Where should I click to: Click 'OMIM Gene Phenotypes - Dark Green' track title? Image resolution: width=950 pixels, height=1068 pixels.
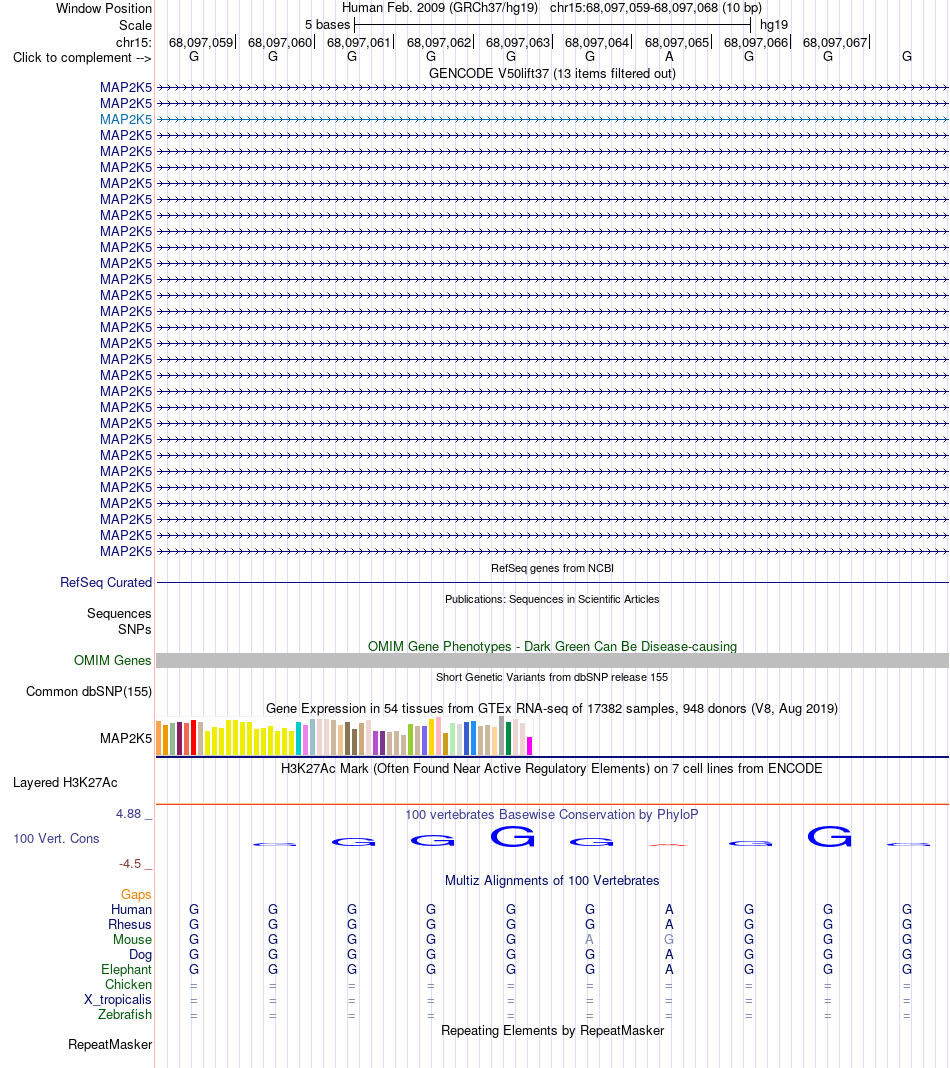[552, 646]
